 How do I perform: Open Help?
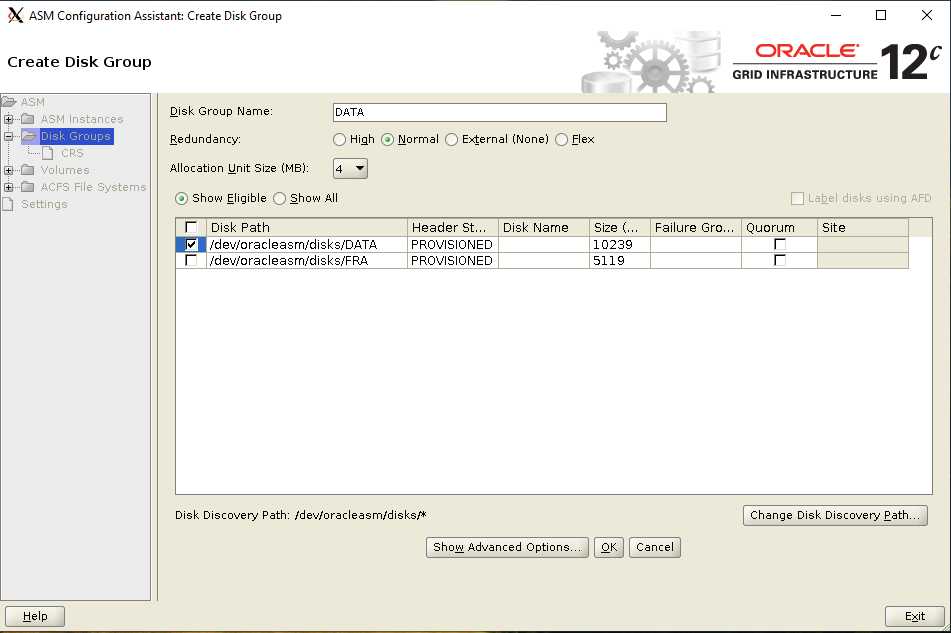click(35, 616)
